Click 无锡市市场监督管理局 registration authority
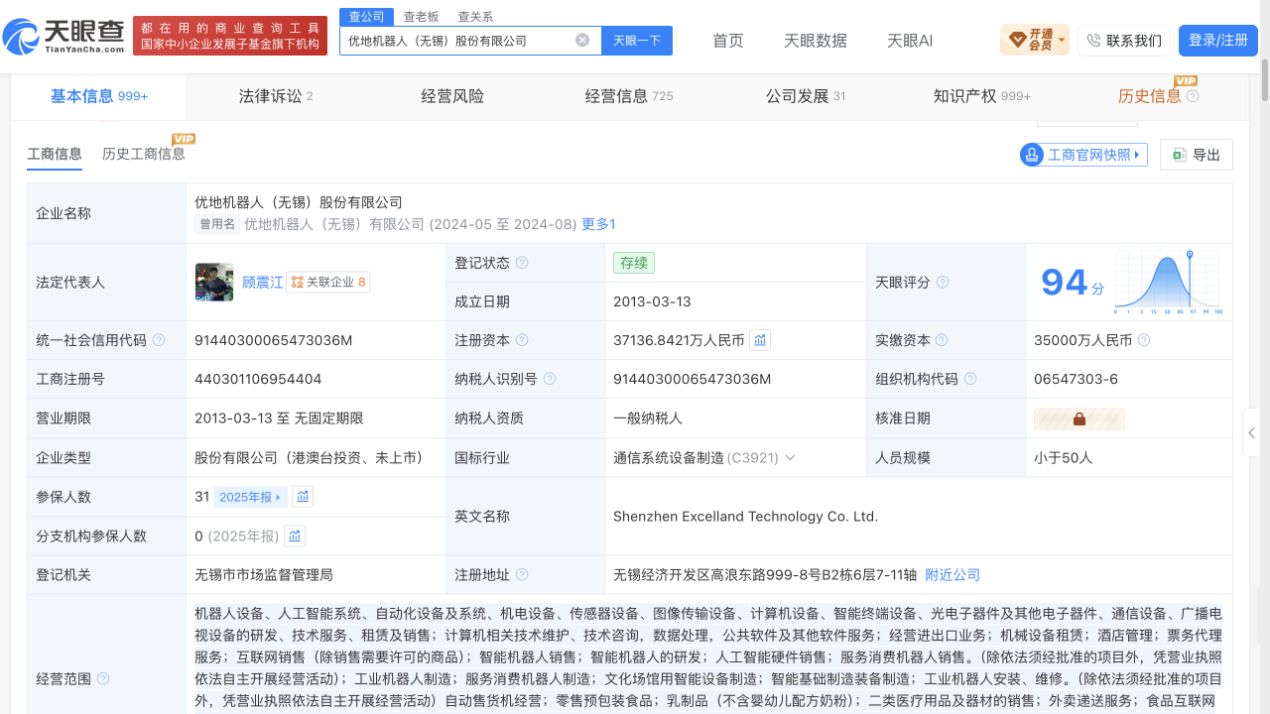1270x714 pixels. click(264, 575)
